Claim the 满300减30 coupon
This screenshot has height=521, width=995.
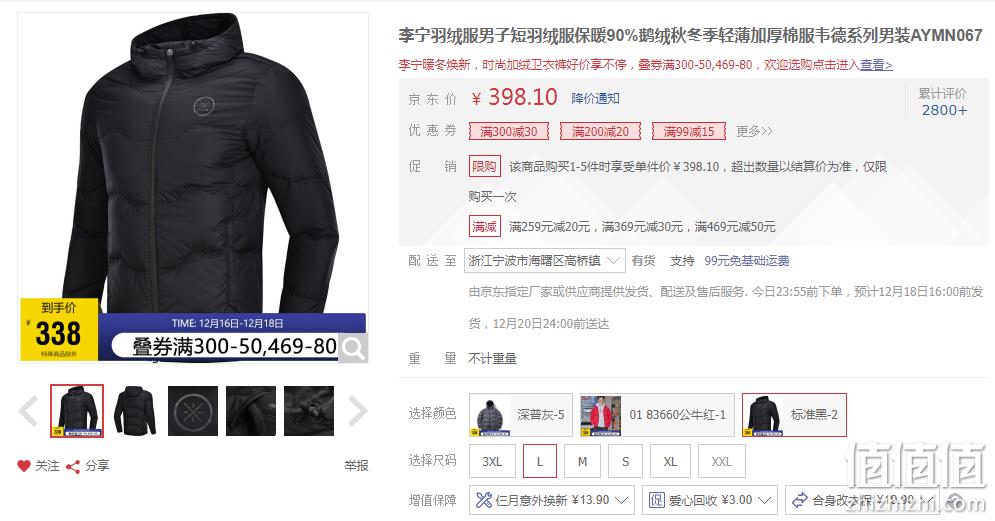[x=509, y=131]
